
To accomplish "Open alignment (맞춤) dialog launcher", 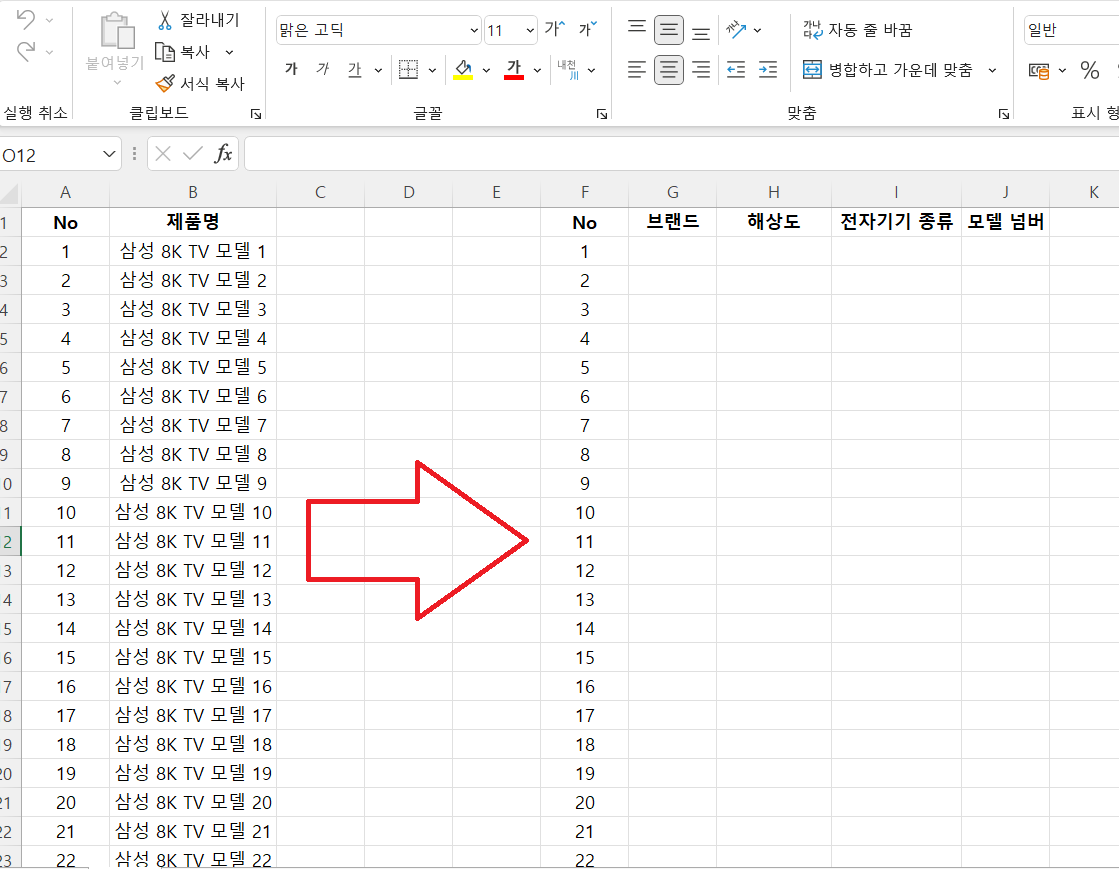I will tap(1003, 114).
